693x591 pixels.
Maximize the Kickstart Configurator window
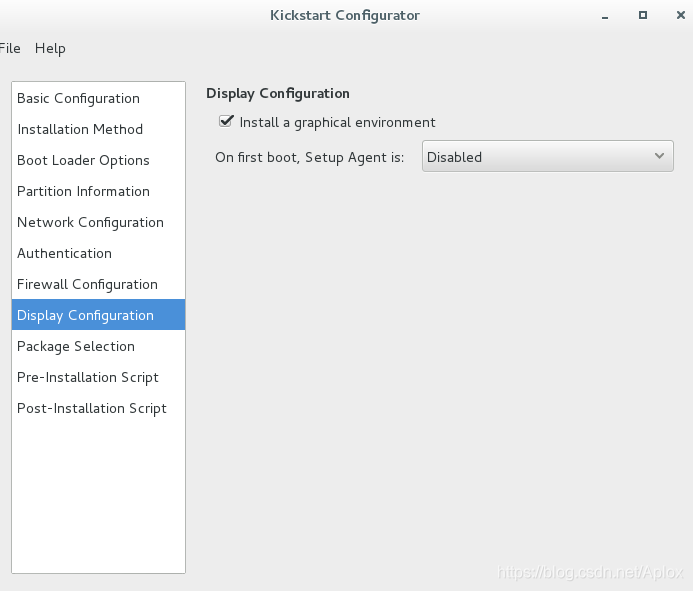point(643,15)
